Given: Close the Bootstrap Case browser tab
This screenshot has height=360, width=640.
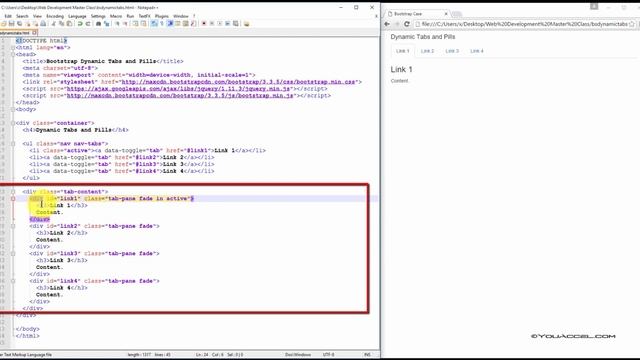Looking at the screenshot, I should click(446, 14).
